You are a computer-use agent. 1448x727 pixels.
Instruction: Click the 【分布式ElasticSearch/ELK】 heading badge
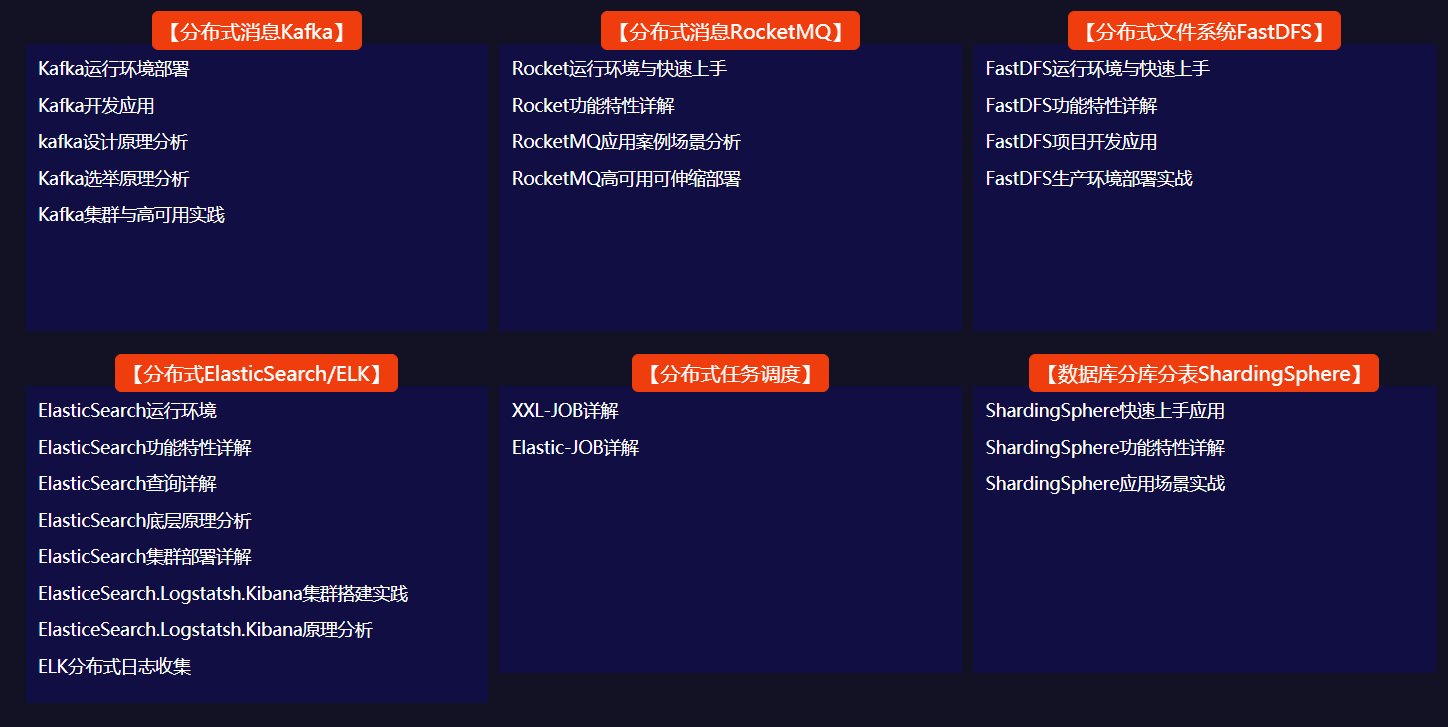pos(257,373)
